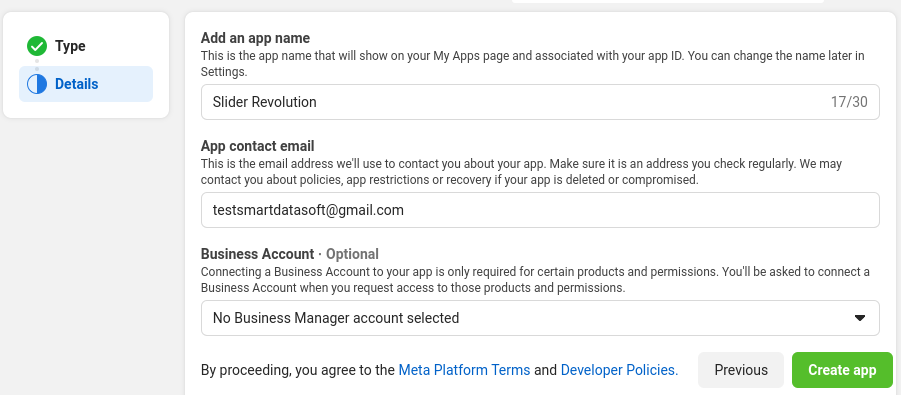The height and width of the screenshot is (395, 901).
Task: Click the Business Account connection description text
Action: click(x=535, y=279)
